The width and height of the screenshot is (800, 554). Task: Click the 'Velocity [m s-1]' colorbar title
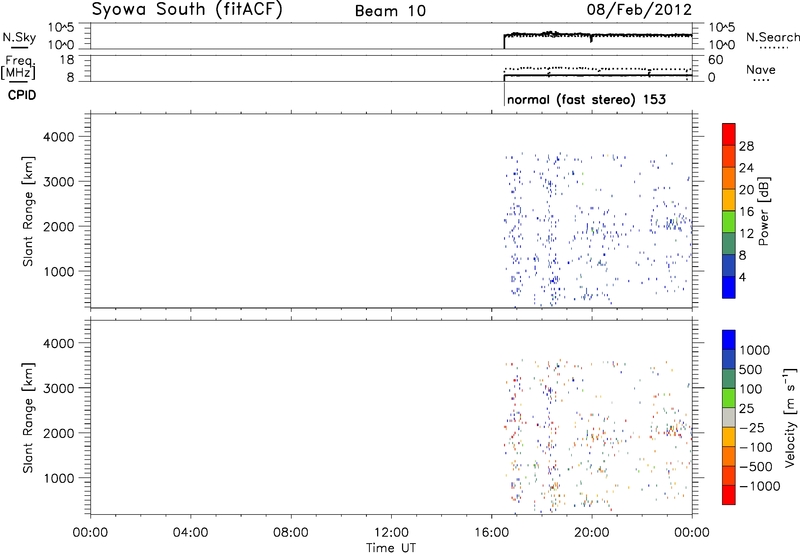pyautogui.click(x=790, y=418)
